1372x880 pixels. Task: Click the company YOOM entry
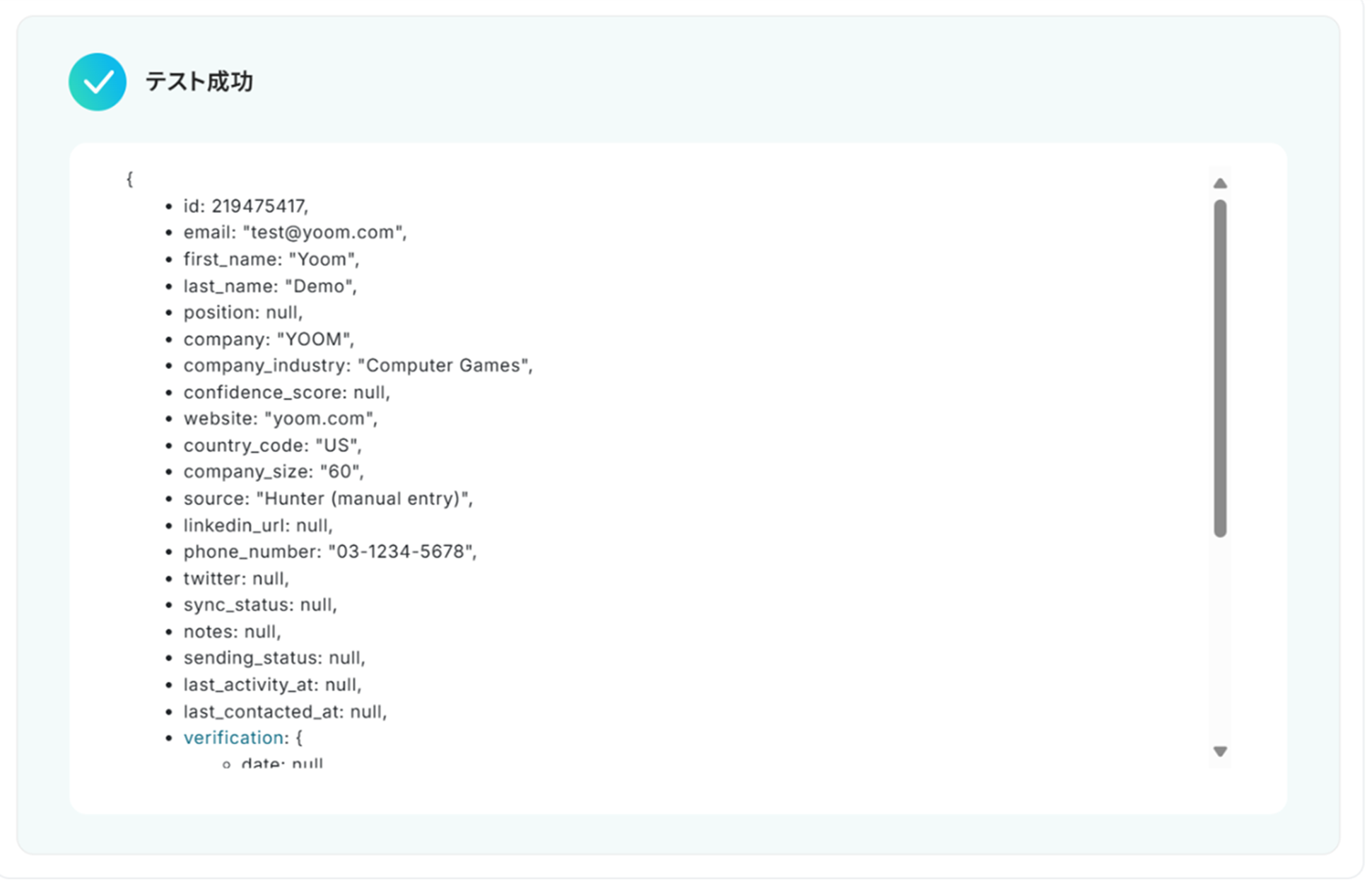269,339
